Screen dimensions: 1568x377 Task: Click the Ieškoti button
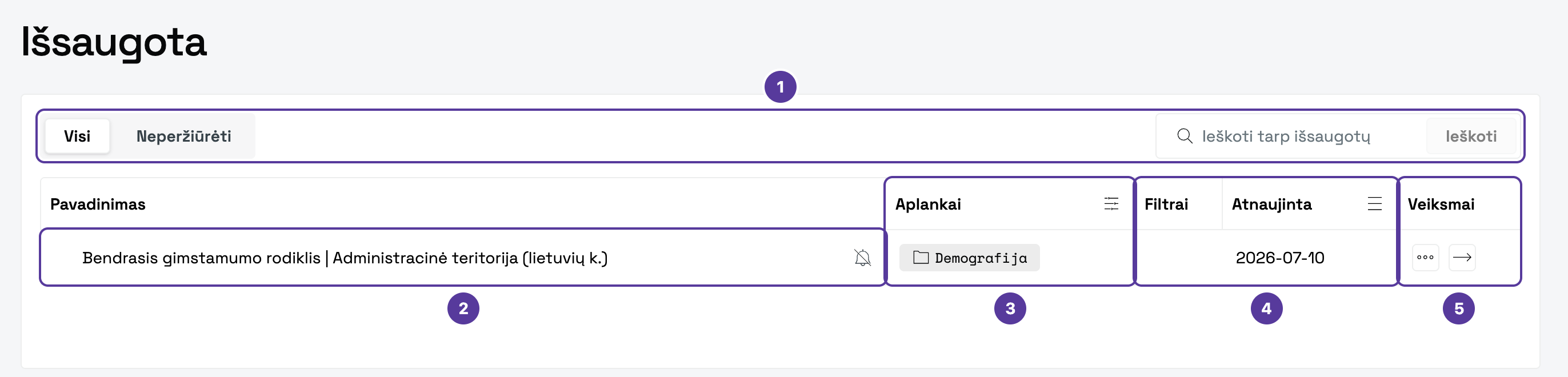(x=1471, y=136)
